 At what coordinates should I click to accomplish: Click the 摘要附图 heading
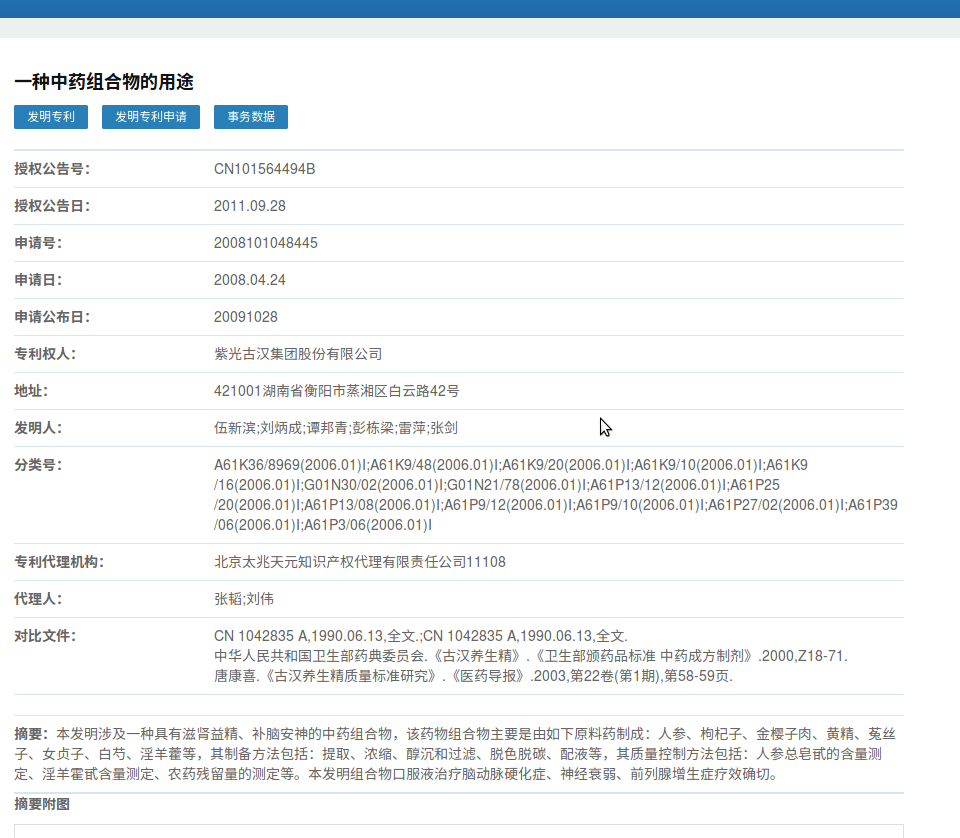42,804
